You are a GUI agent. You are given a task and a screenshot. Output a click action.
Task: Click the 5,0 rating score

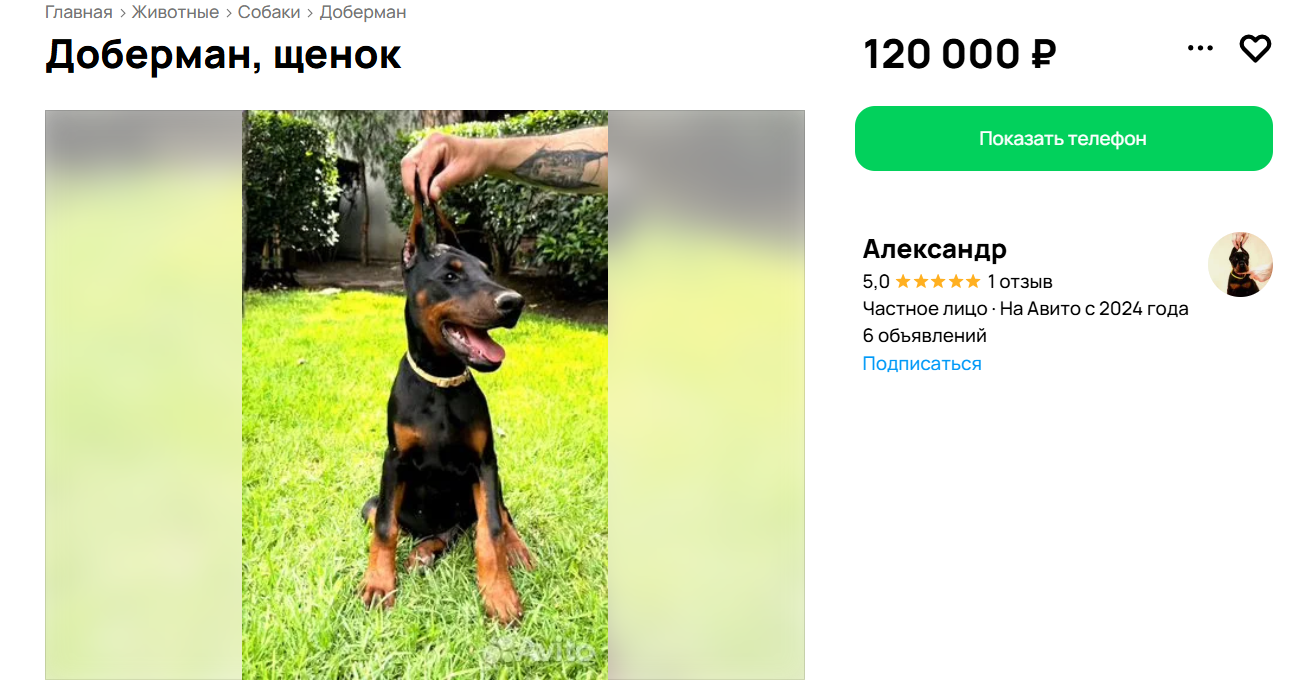coord(876,281)
